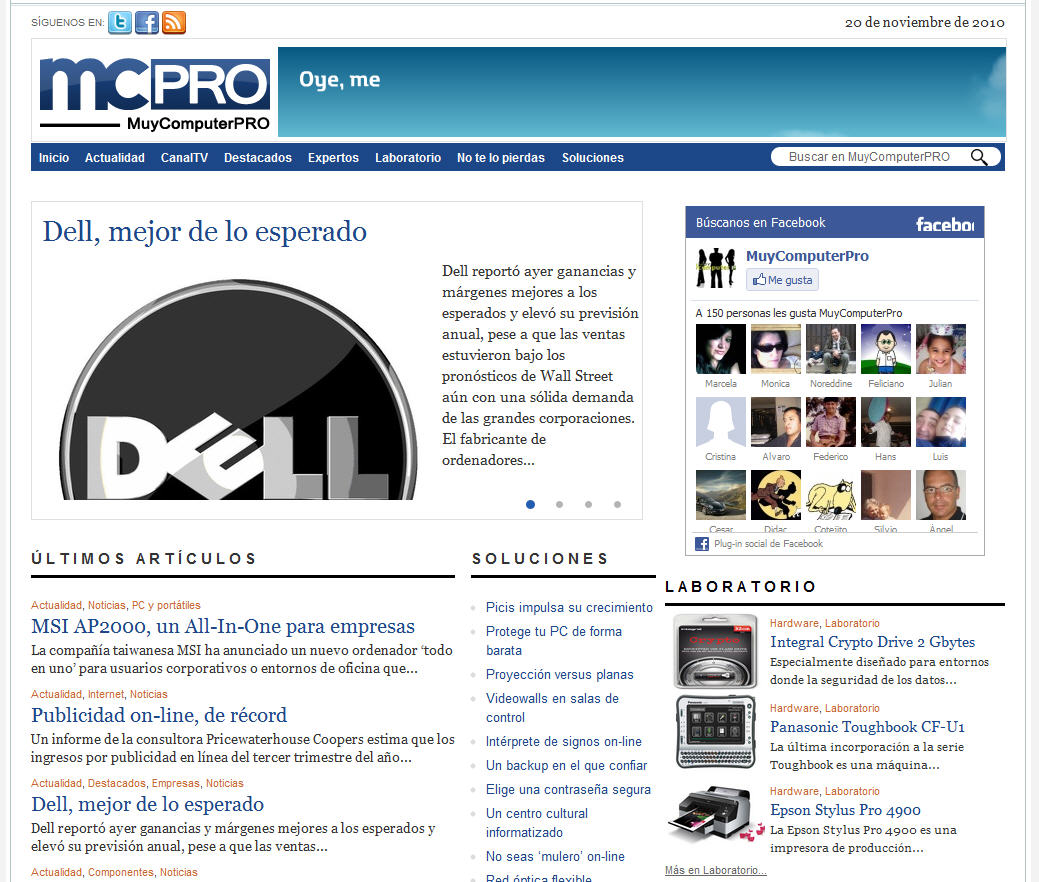Open Didac's Tintin avatar
This screenshot has height=882, width=1039.
(x=776, y=495)
